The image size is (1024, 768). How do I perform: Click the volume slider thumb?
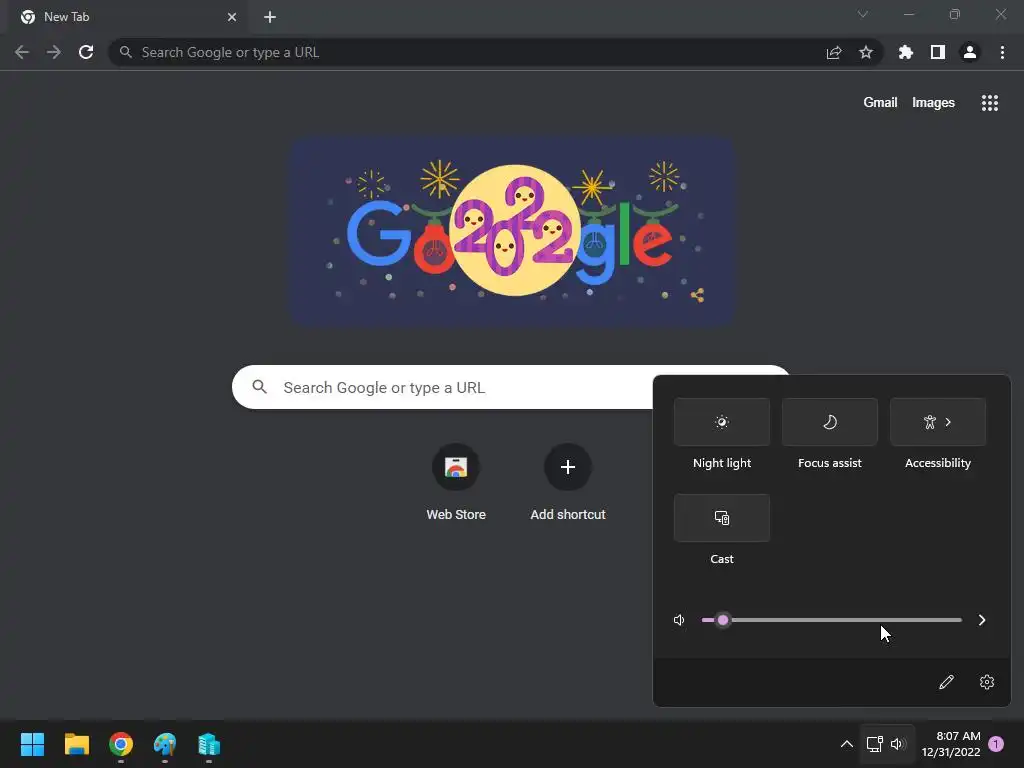click(x=722, y=620)
